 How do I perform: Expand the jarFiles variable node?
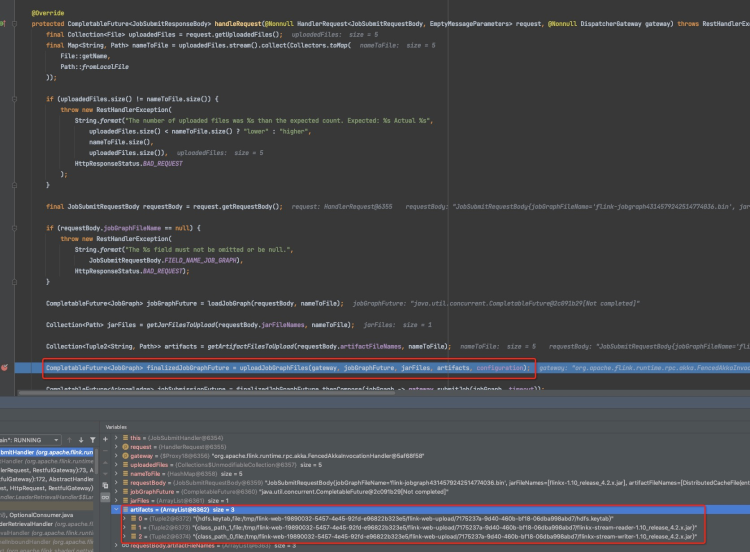click(x=114, y=500)
